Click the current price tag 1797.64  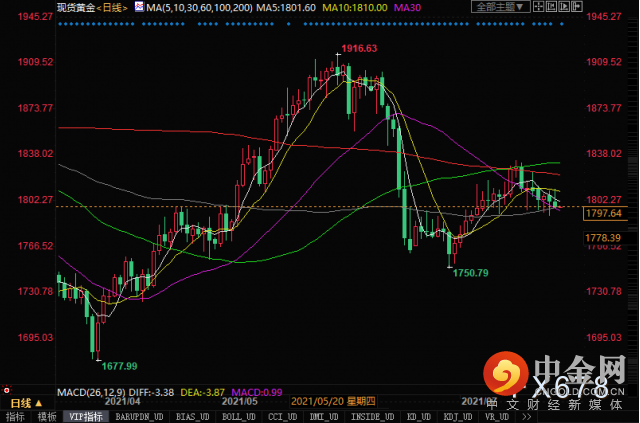click(x=604, y=213)
